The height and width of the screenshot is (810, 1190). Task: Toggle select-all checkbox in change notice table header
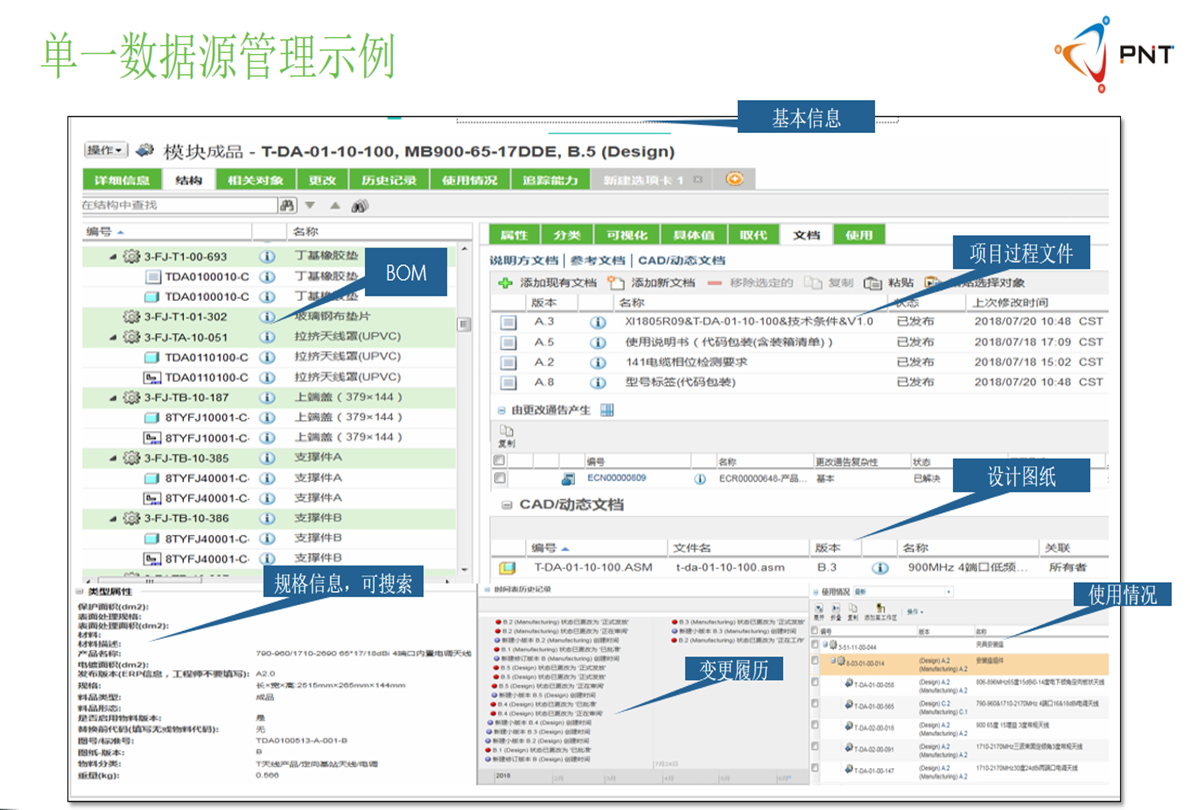(x=500, y=461)
